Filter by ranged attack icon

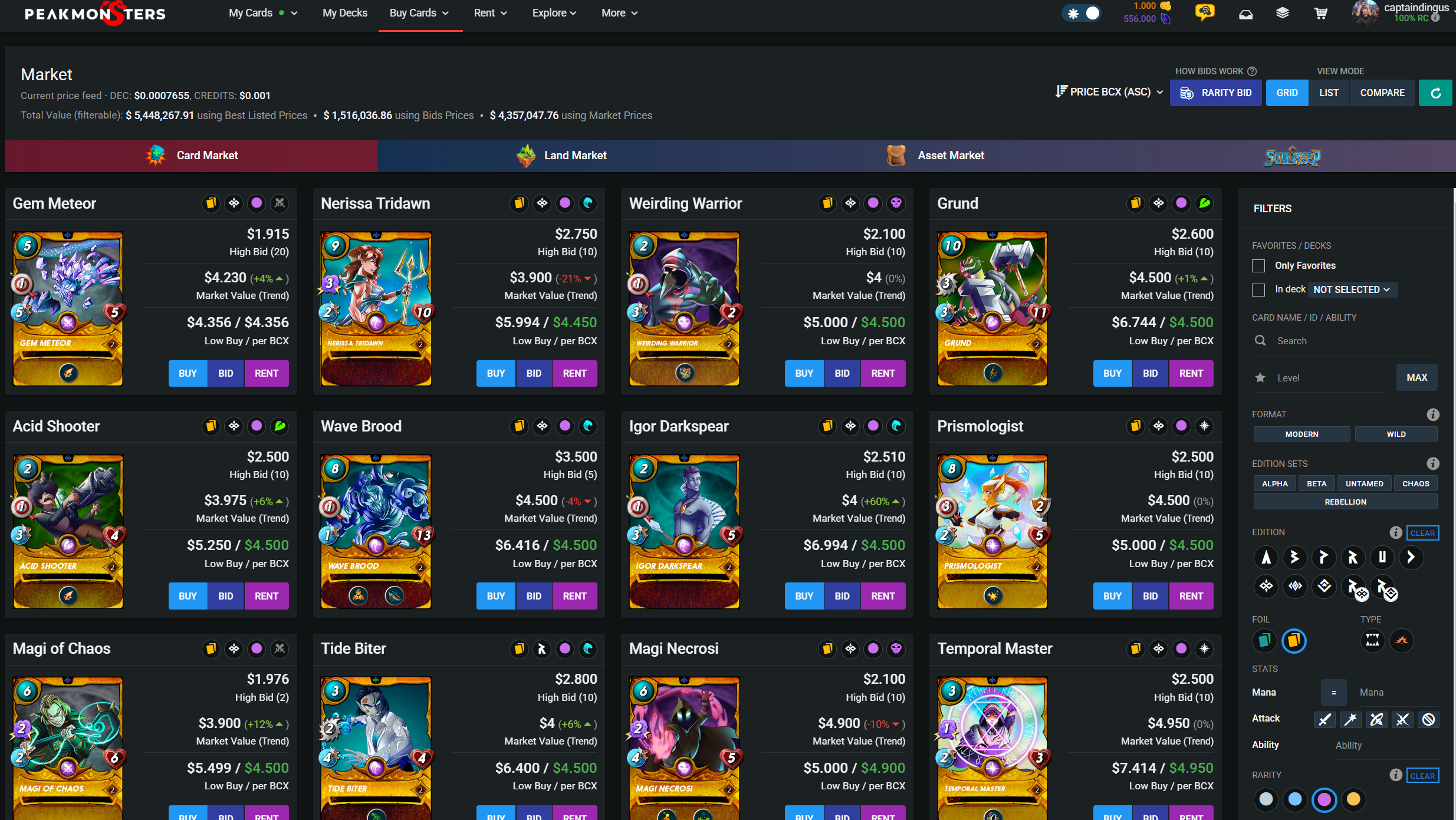click(1376, 719)
